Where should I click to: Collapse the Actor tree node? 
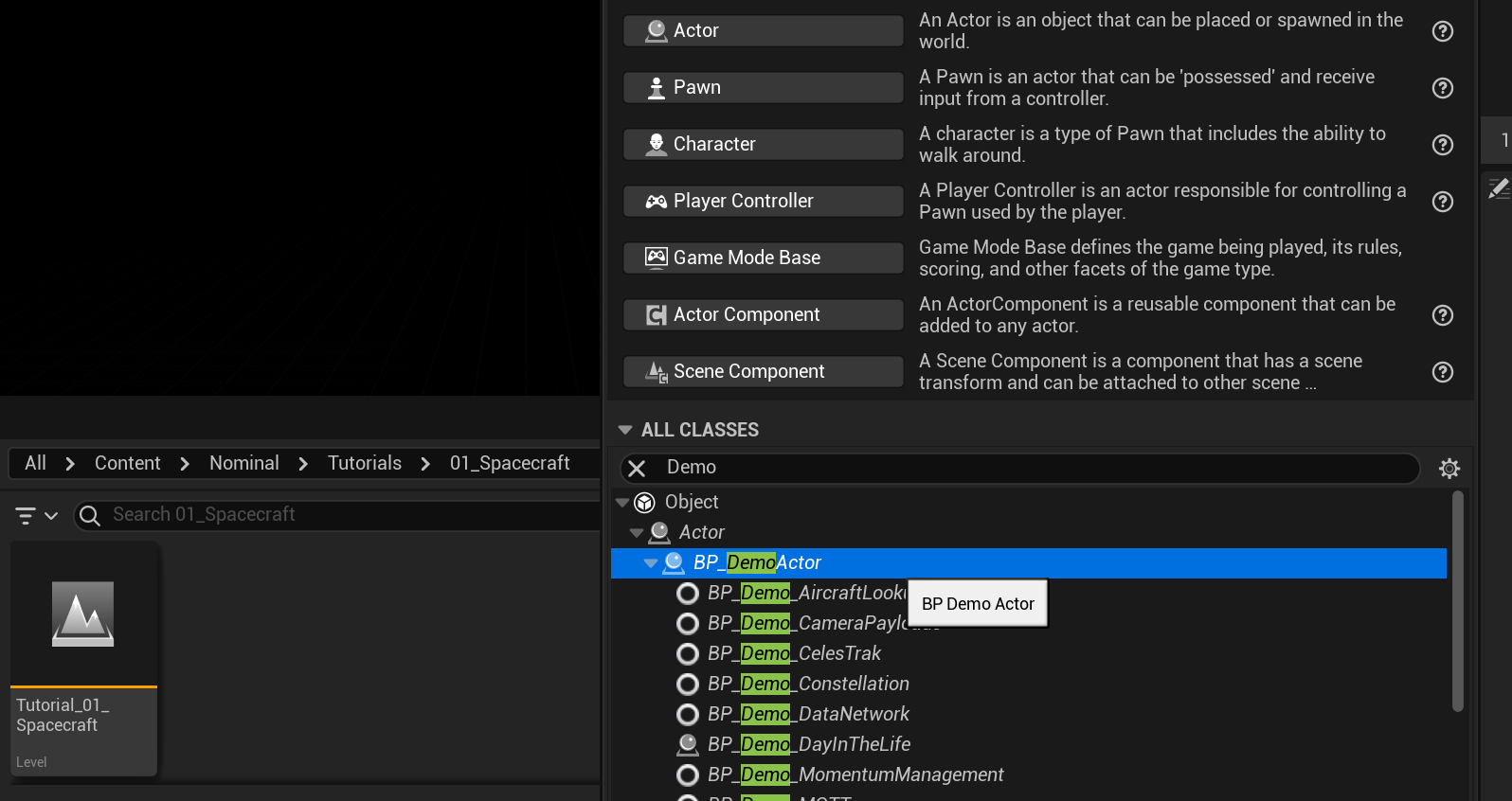click(637, 533)
